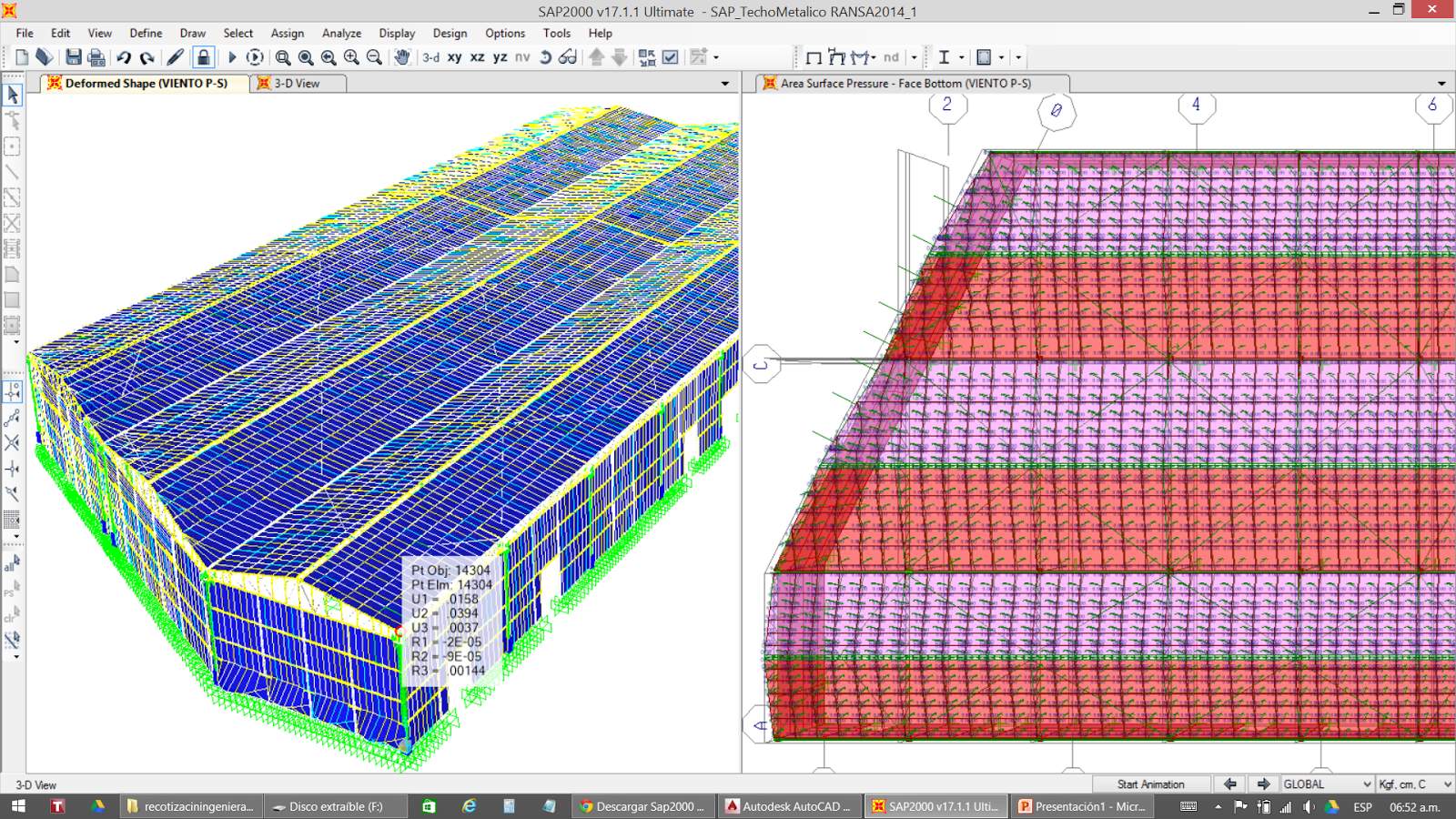Open the File menu
Screen dimensions: 1456x819
(x=25, y=33)
